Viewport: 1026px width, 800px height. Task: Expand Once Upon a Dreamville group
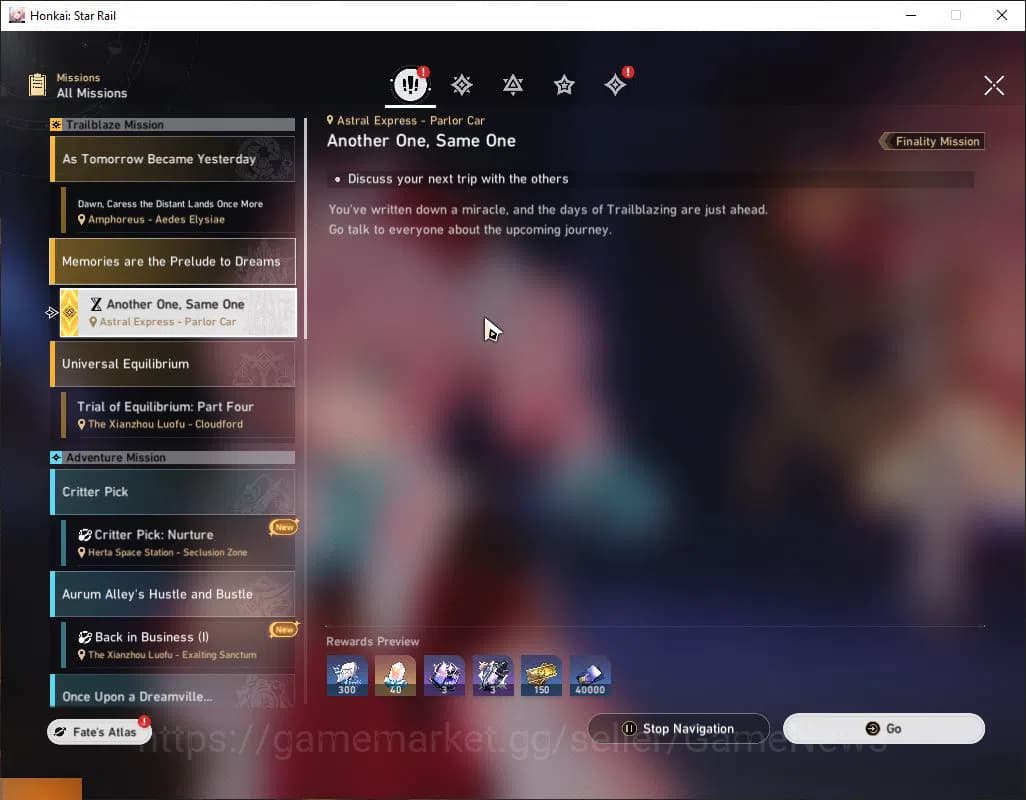173,692
